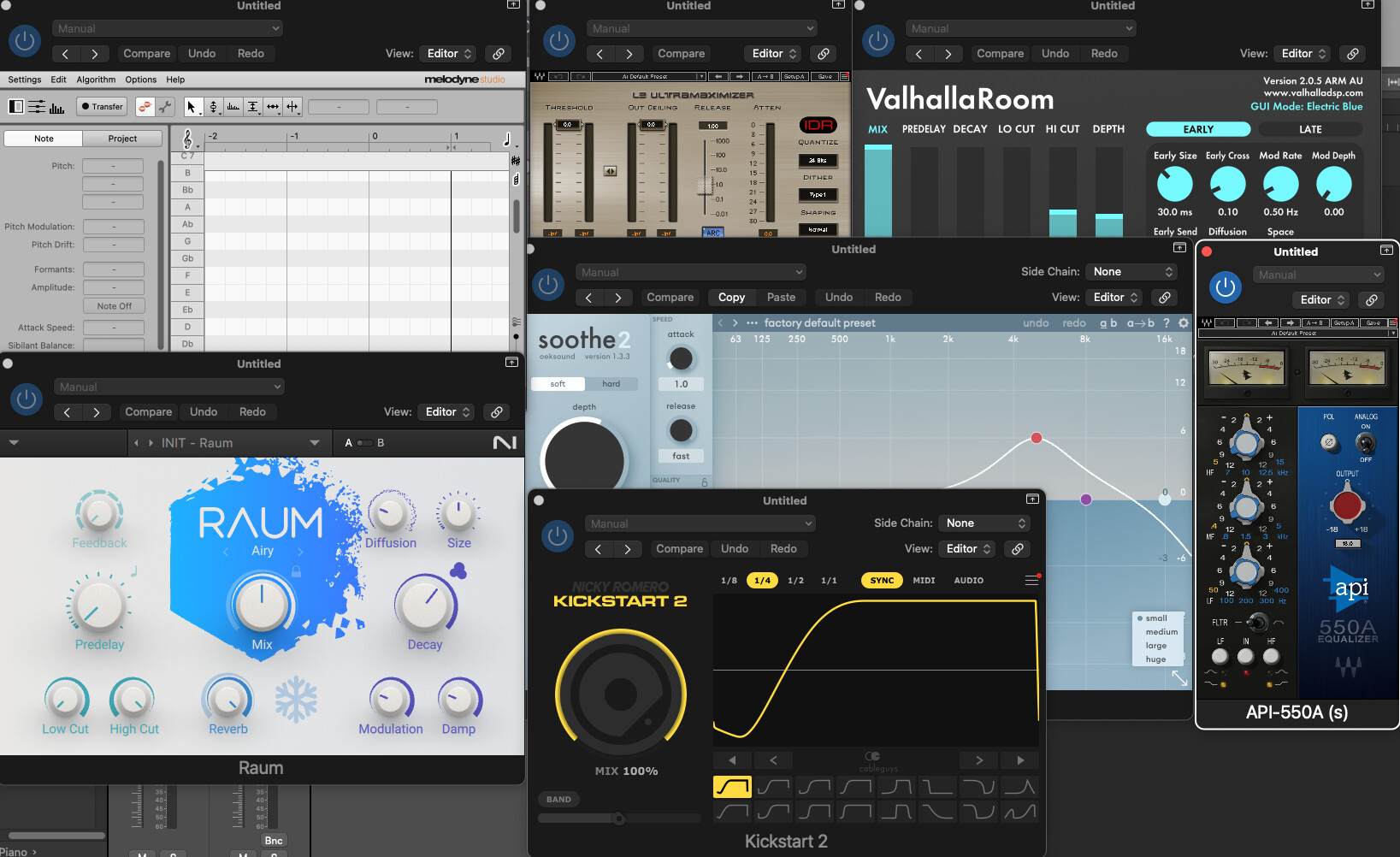1400x857 pixels.
Task: Click Undo in the ValhallaRoom header
Action: 1055,54
